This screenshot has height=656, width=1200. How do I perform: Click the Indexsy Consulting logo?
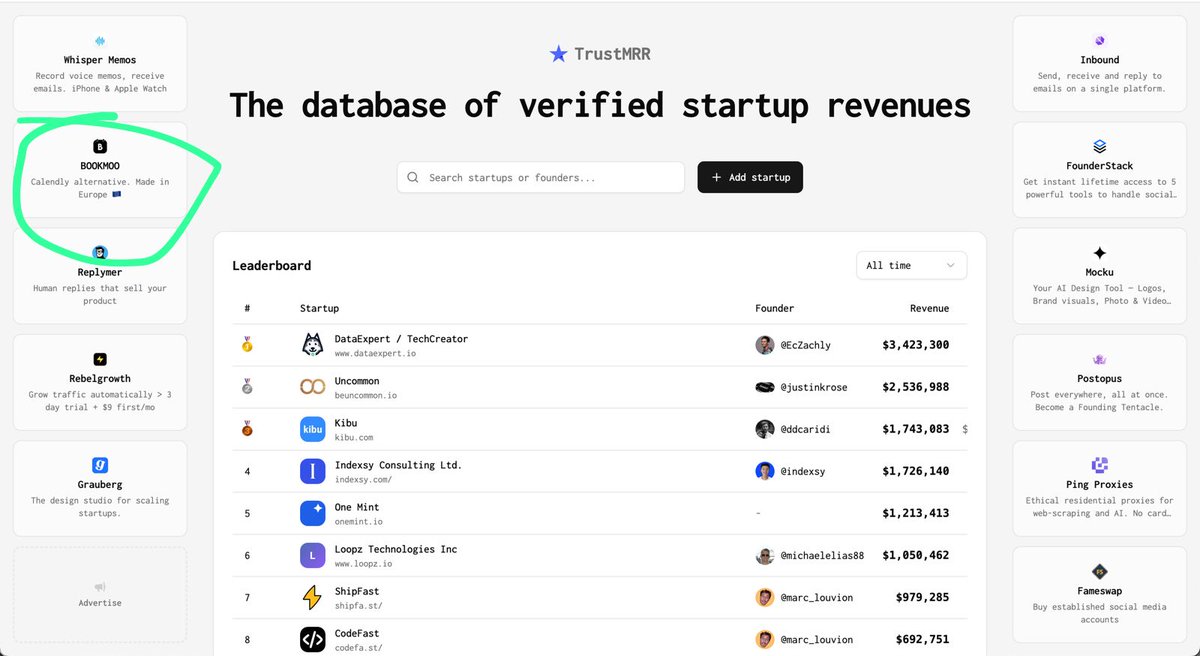click(312, 471)
